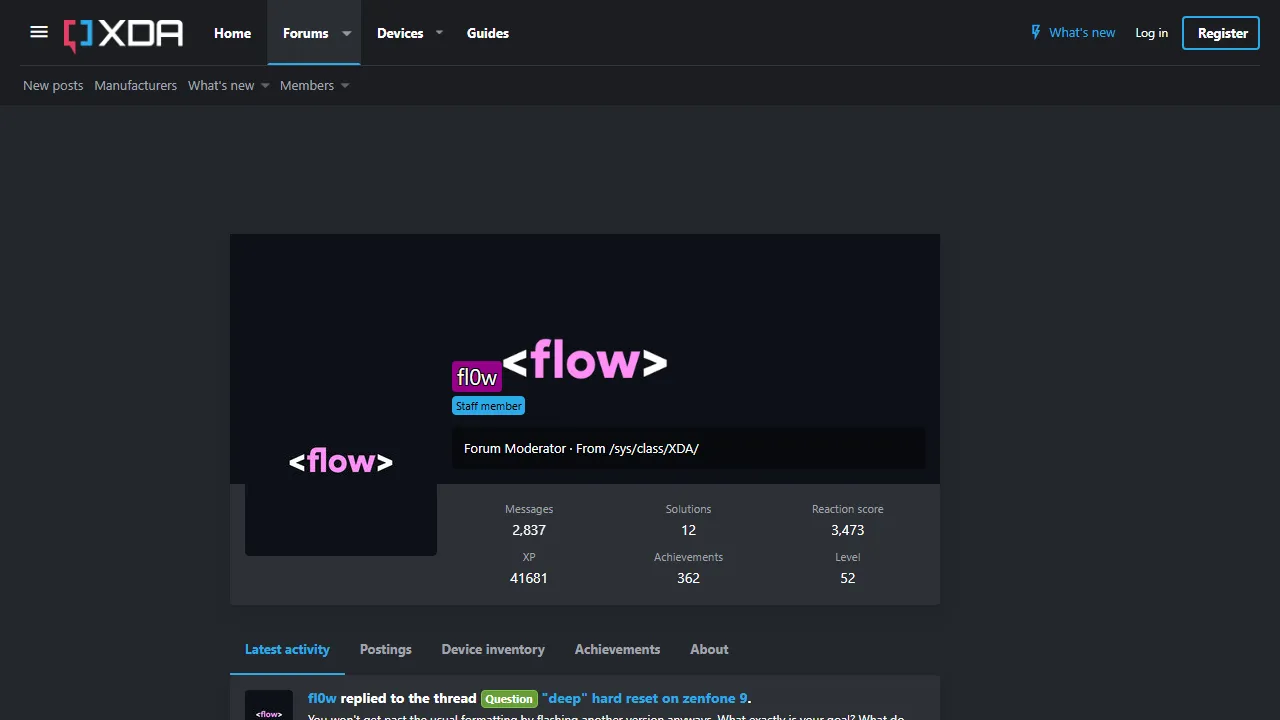Go to the Home menu item
Viewport: 1280px width, 720px height.
click(232, 33)
